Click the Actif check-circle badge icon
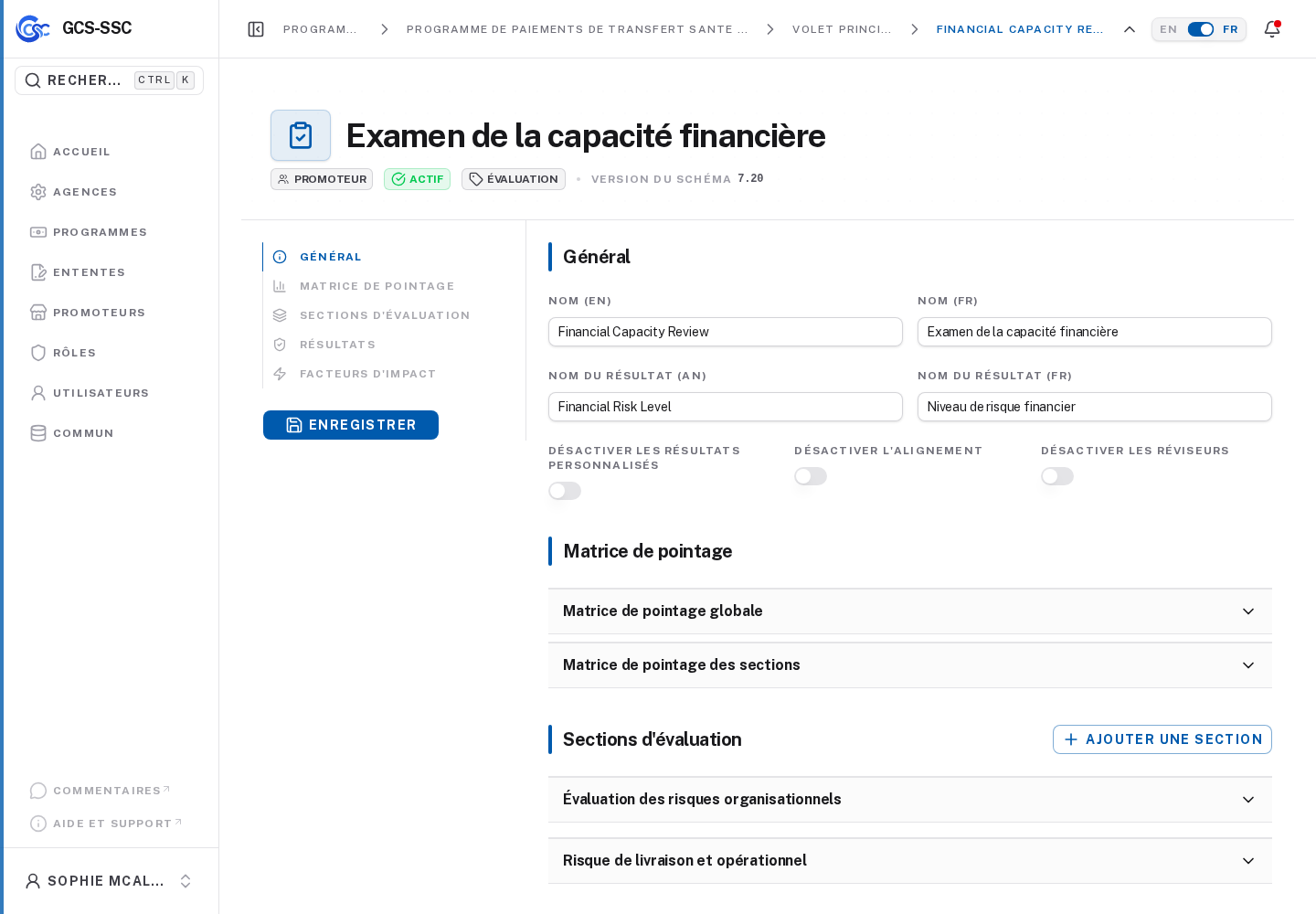This screenshot has height=914, width=1316. pyautogui.click(x=398, y=179)
